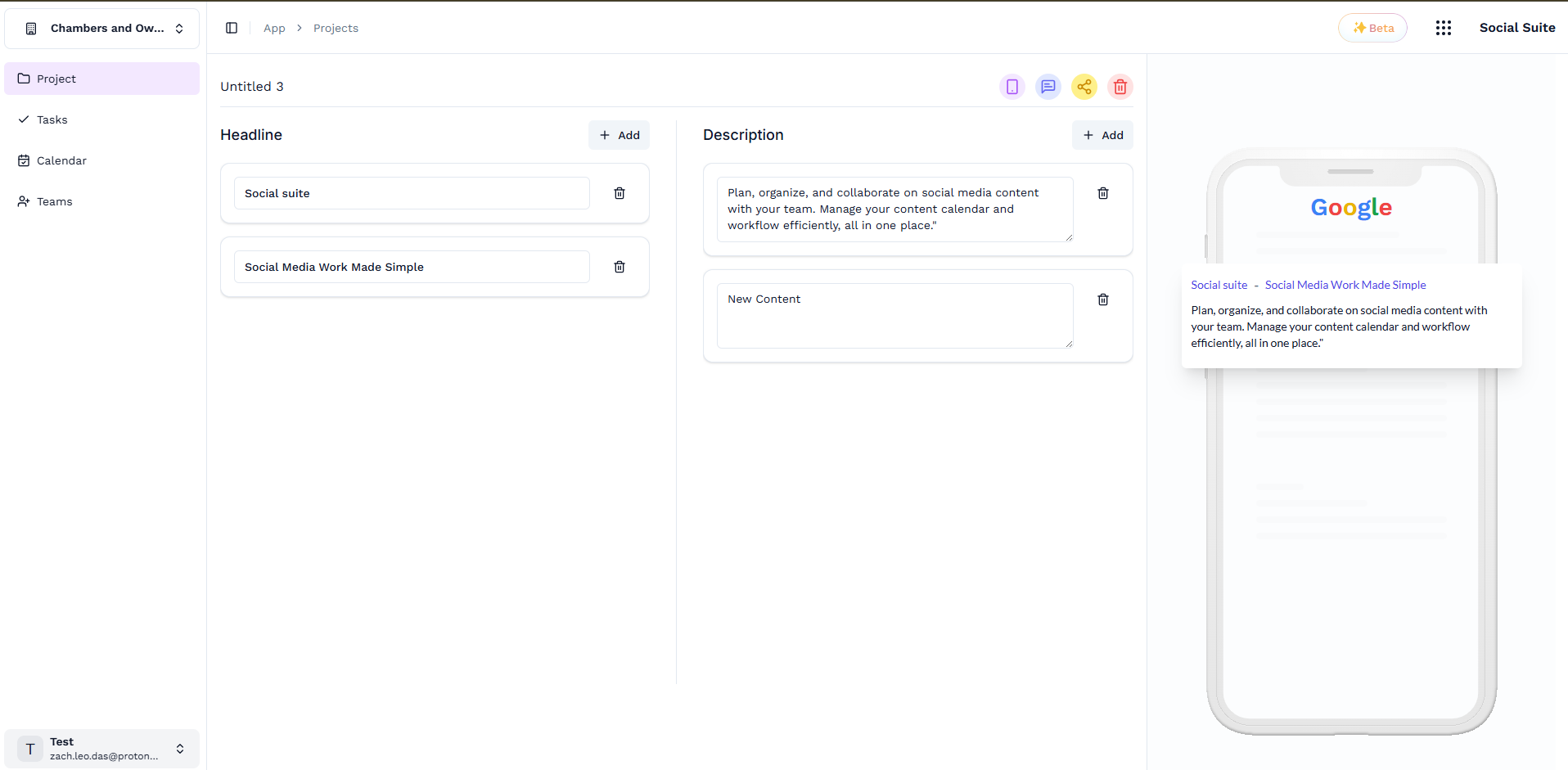Click 'Social Media Work Made Simple' preview link
The height and width of the screenshot is (770, 1568).
coord(1345,285)
